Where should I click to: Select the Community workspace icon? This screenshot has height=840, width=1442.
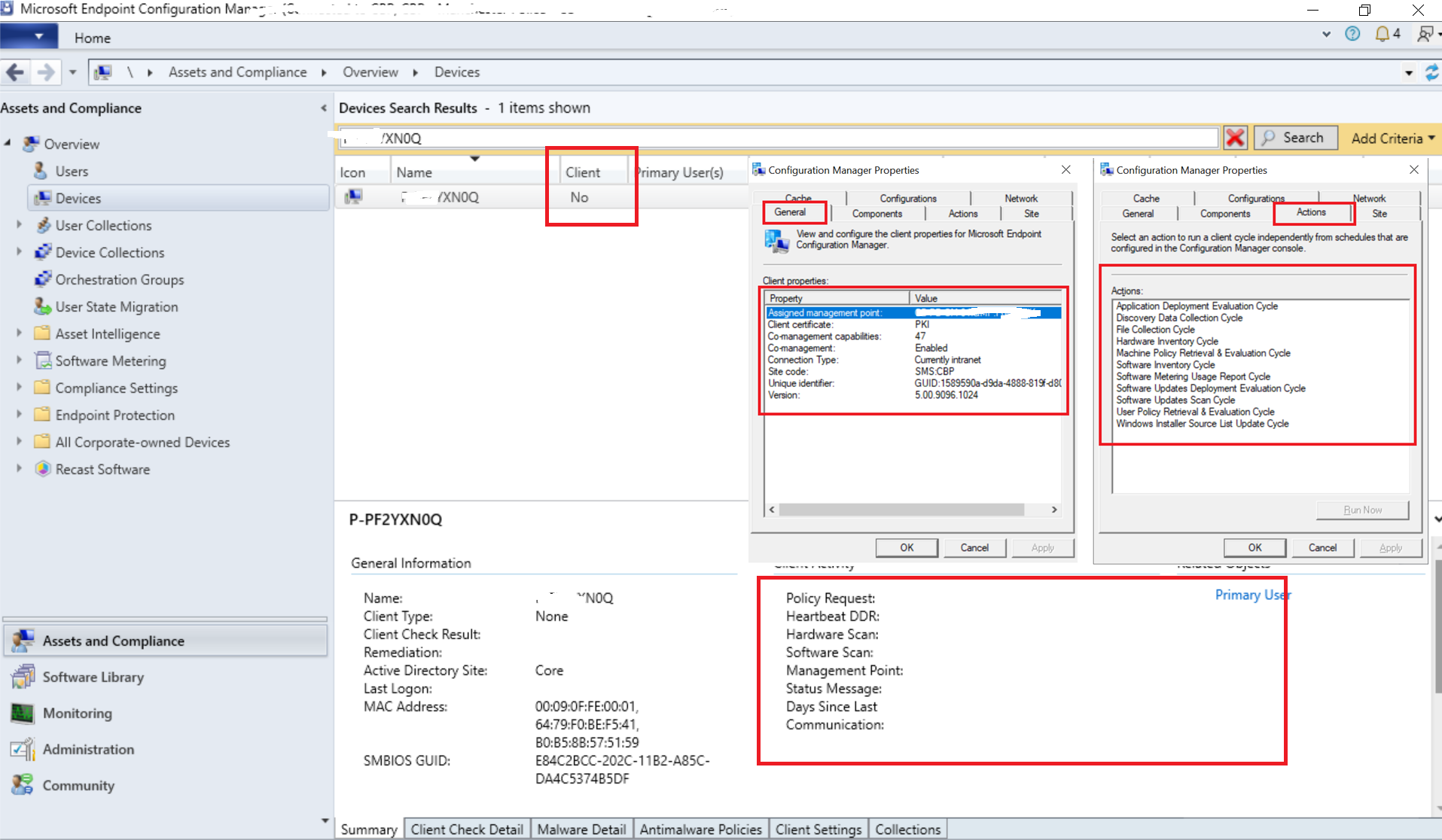(x=23, y=785)
